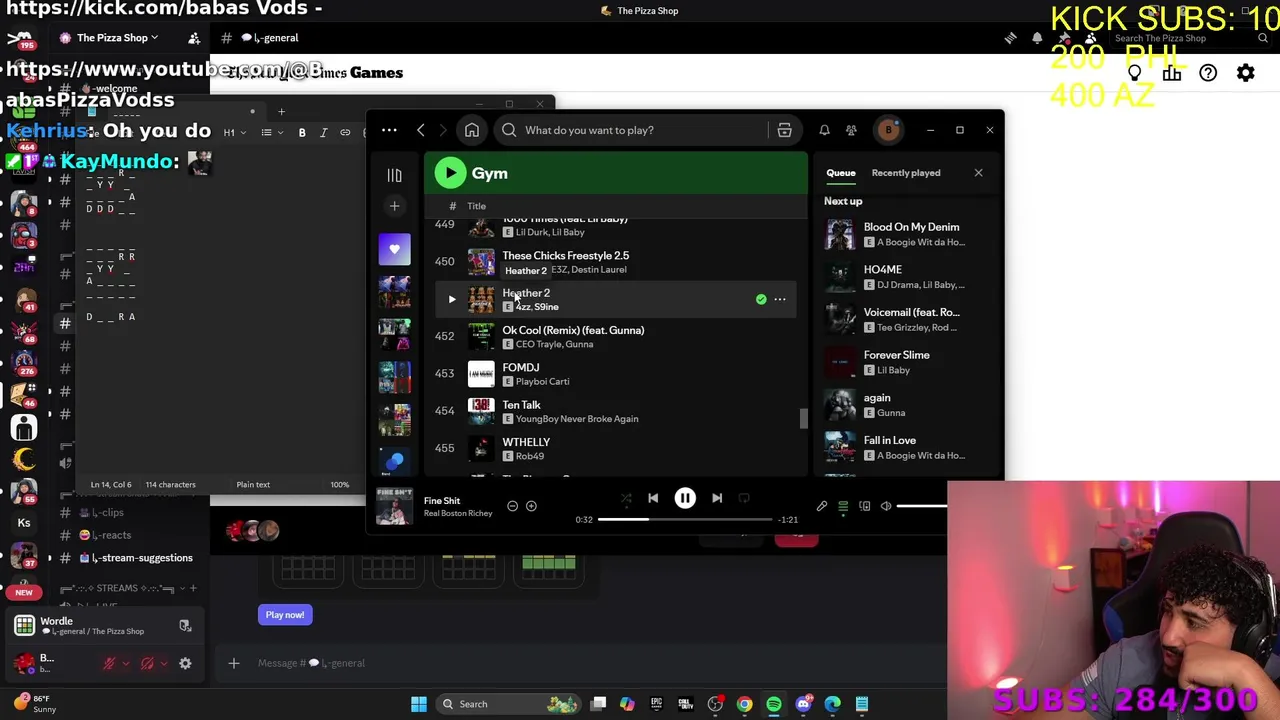Toggle bold in the notes editor
Image resolution: width=1280 pixels, height=720 pixels.
click(x=302, y=133)
